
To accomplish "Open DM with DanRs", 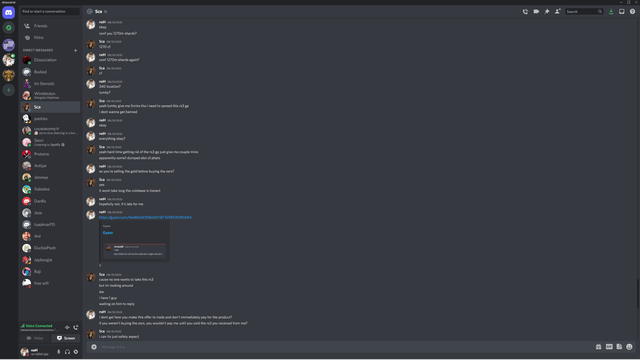I will tap(50, 201).
